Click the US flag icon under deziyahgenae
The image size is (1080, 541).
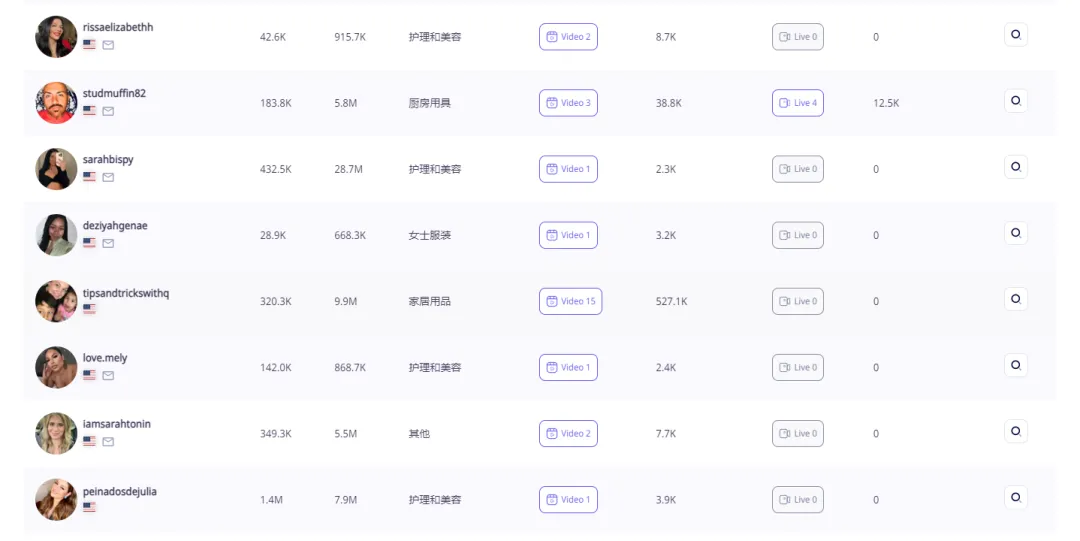[x=90, y=243]
